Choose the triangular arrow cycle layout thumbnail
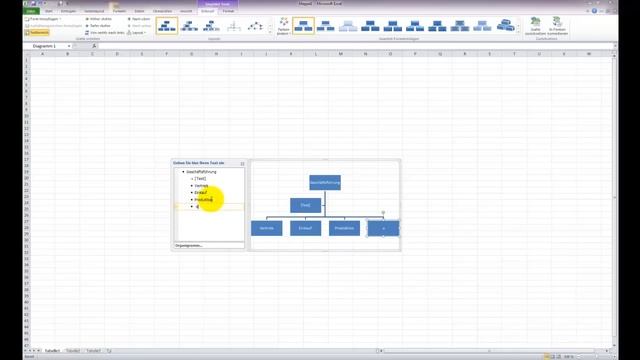The width and height of the screenshot is (640, 360). pos(255,26)
